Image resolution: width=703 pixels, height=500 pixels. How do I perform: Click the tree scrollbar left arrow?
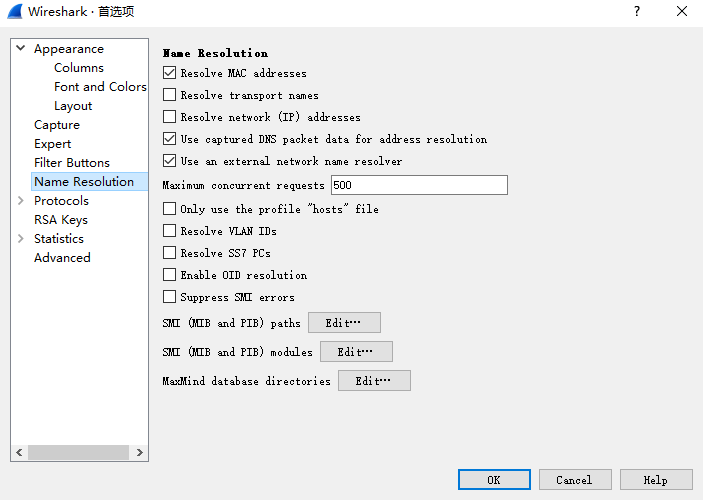pos(19,452)
